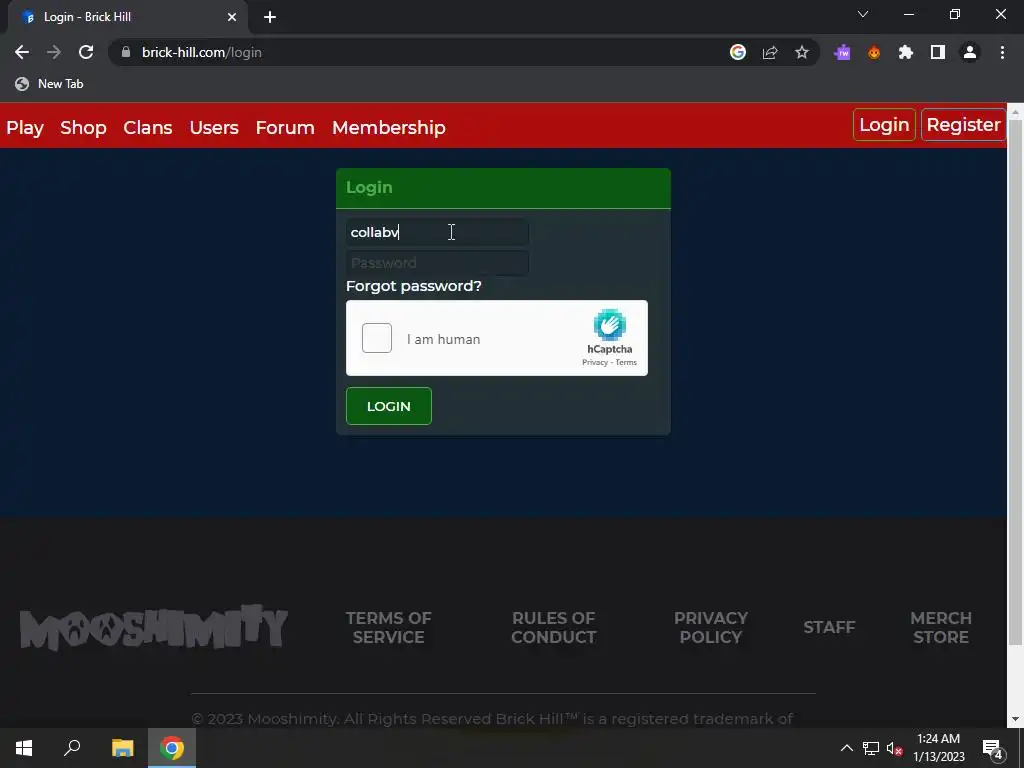Open a new browser tab with plus
Image resolution: width=1024 pixels, height=768 pixels.
(270, 17)
